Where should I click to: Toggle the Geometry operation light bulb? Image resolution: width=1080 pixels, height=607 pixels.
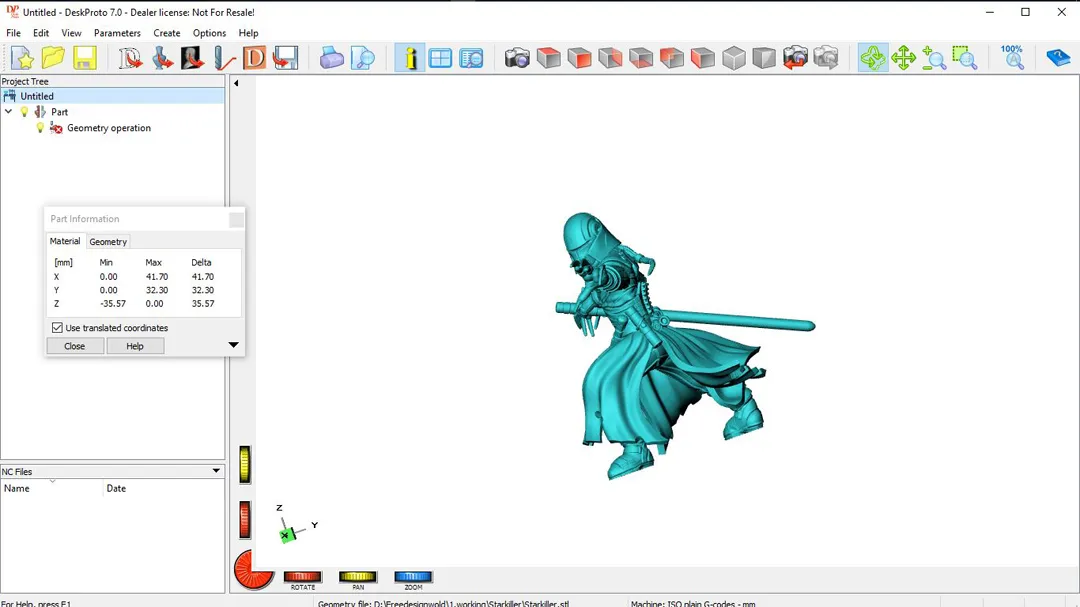[40, 128]
